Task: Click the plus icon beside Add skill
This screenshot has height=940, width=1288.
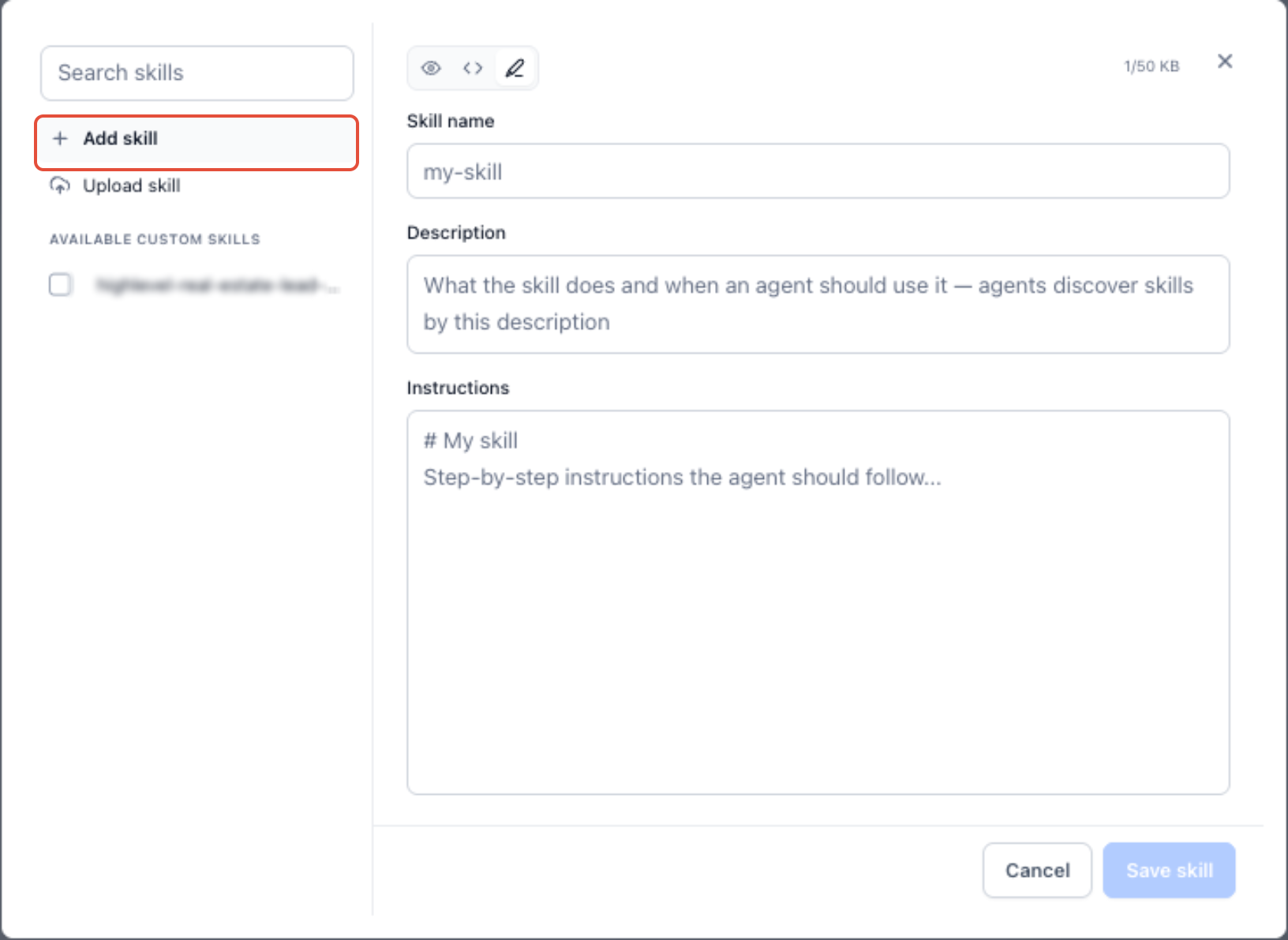Action: pos(60,139)
